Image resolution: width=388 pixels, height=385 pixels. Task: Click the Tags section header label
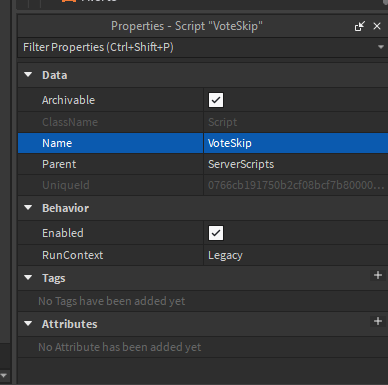click(x=54, y=278)
